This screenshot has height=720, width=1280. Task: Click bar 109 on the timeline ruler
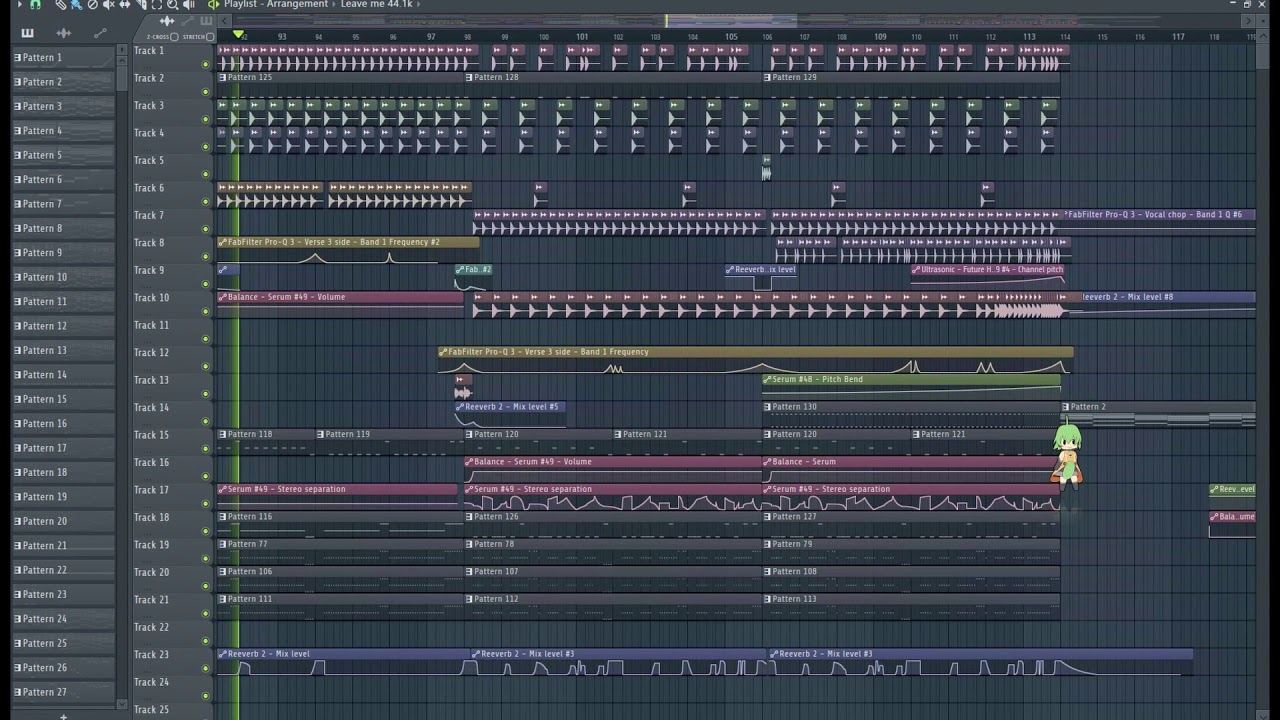(880, 37)
